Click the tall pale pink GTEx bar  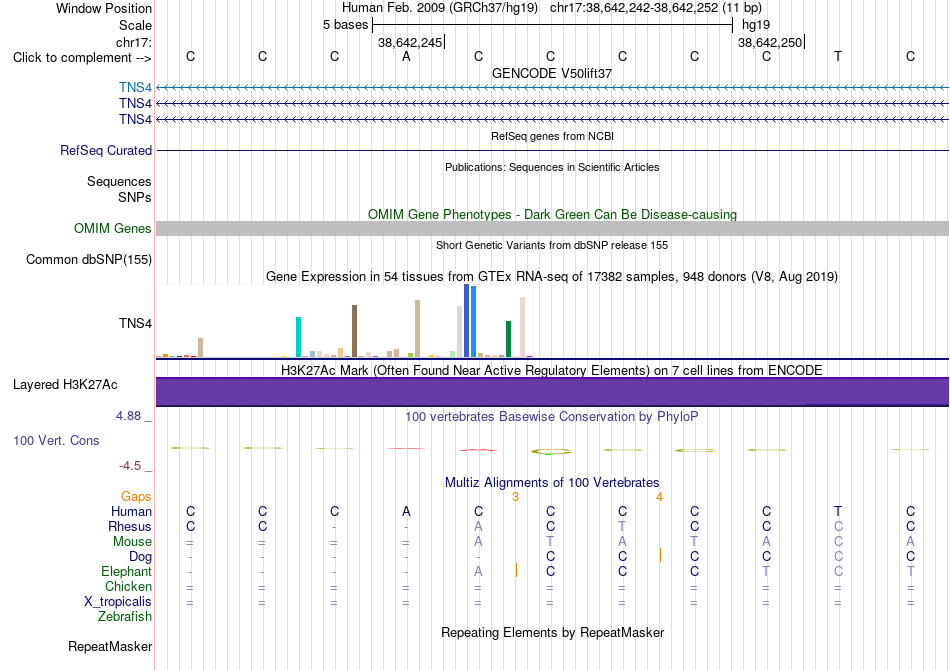[x=522, y=327]
